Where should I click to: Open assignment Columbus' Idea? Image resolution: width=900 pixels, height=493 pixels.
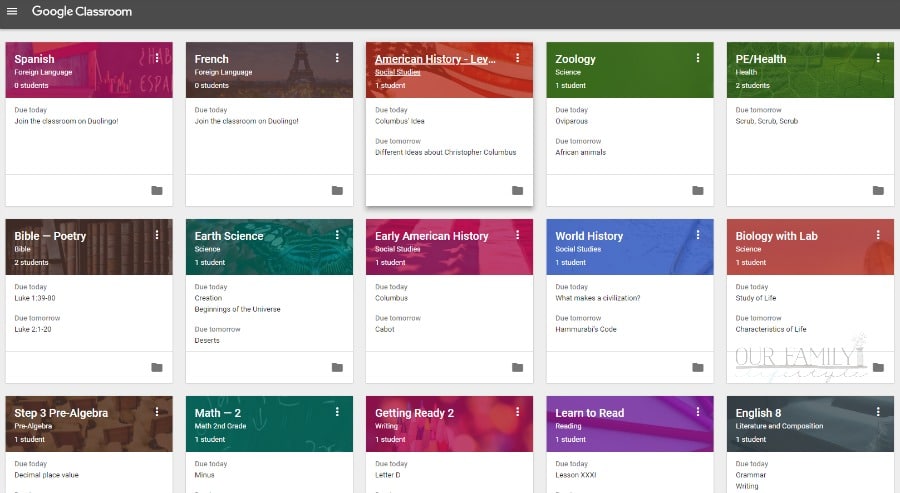tap(399, 121)
